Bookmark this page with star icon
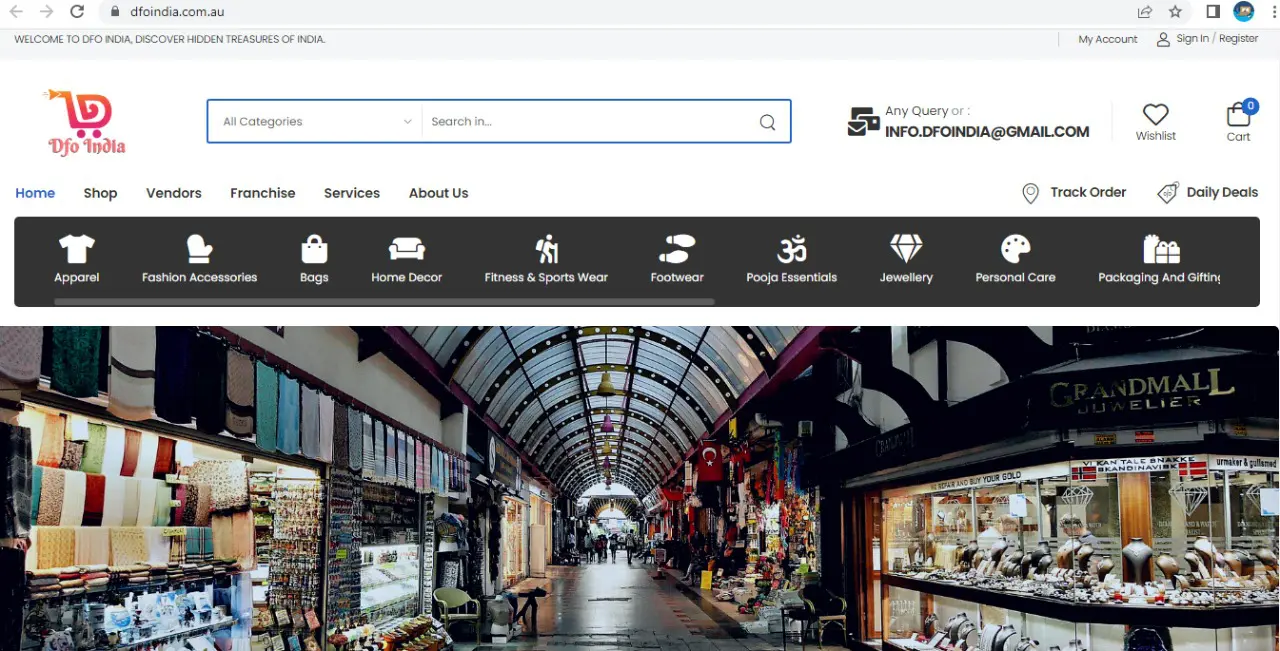 tap(1175, 12)
